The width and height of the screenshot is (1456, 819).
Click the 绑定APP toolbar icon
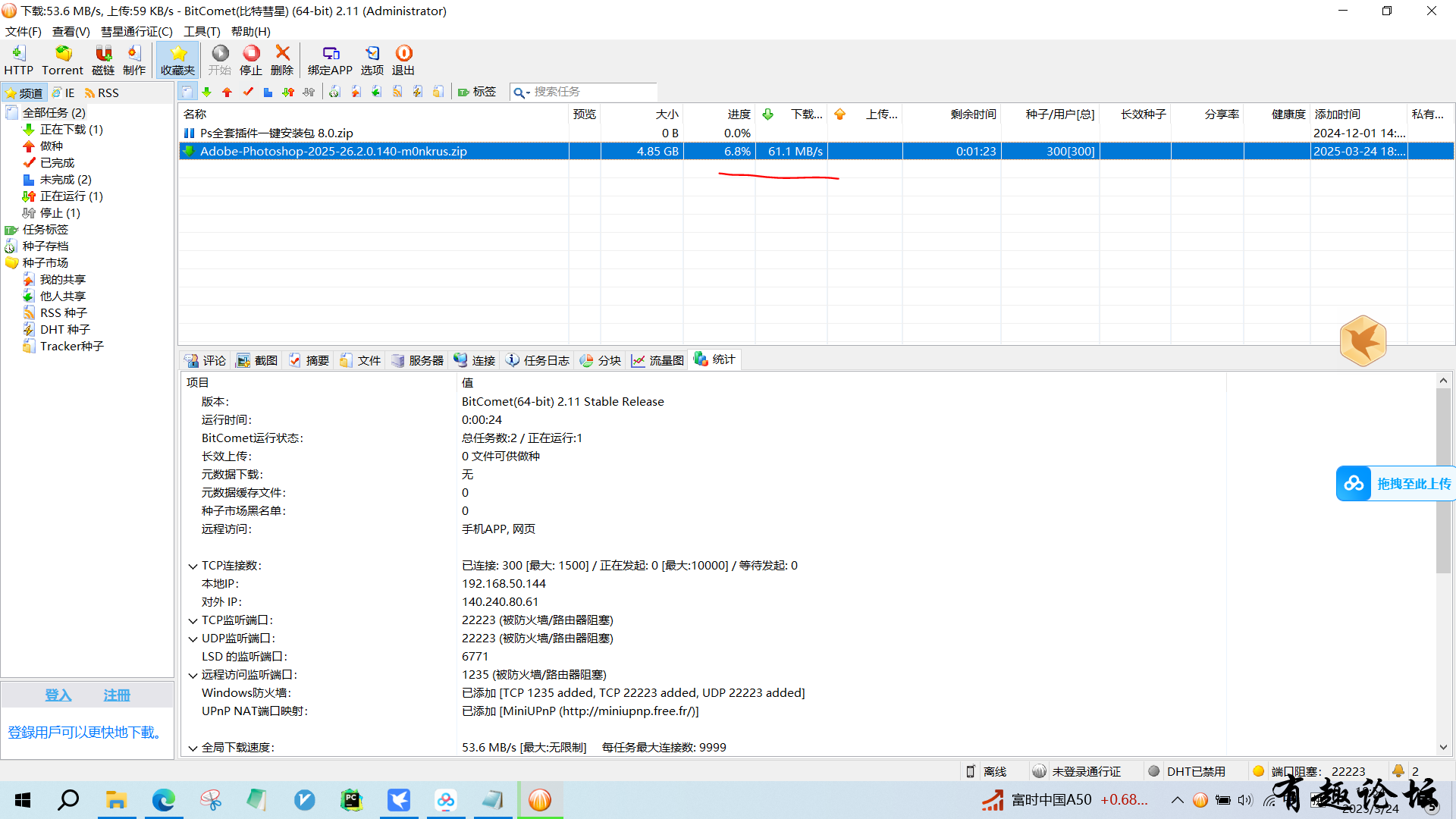330,60
